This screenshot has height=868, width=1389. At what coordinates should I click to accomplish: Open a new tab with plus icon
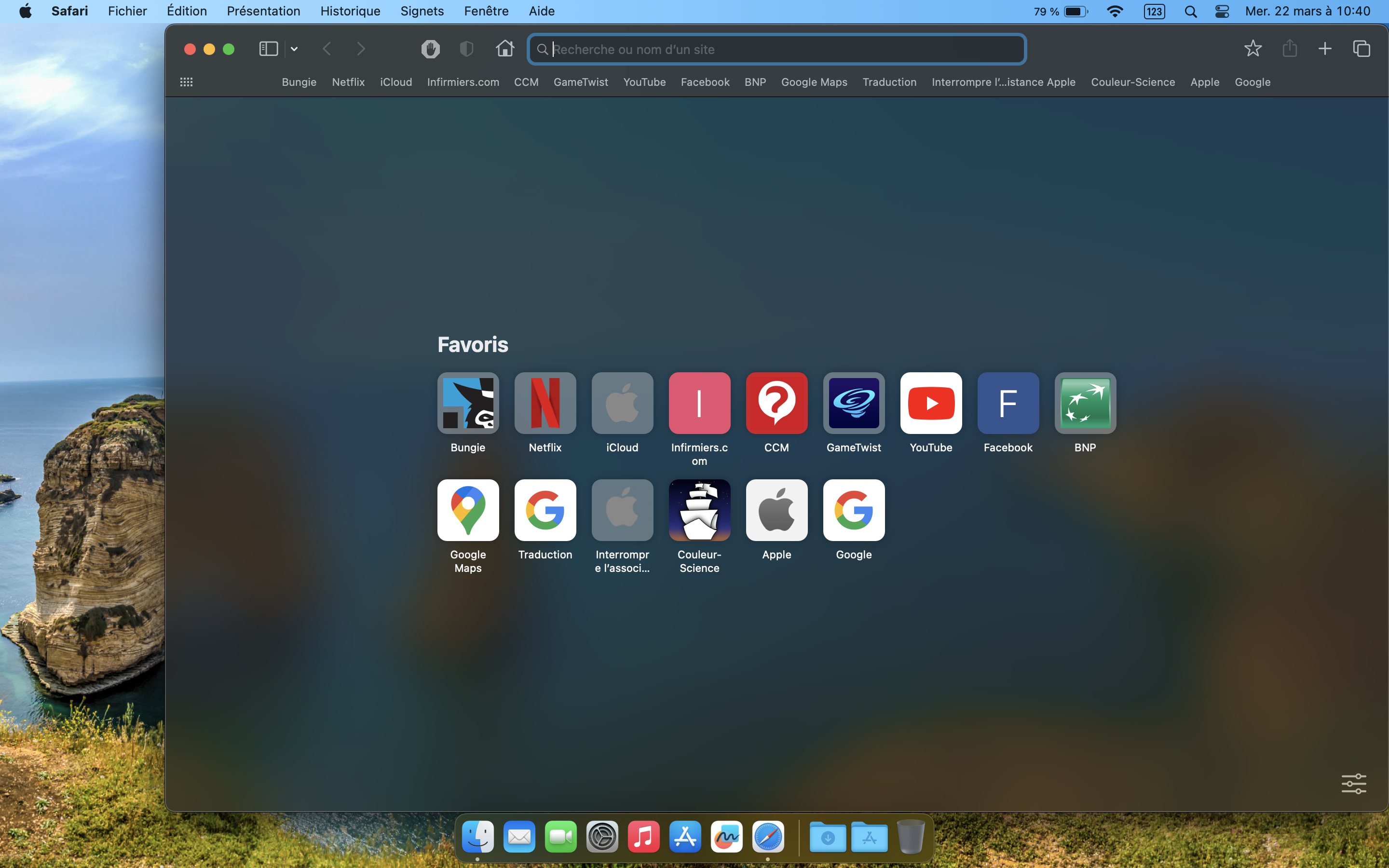click(1325, 49)
